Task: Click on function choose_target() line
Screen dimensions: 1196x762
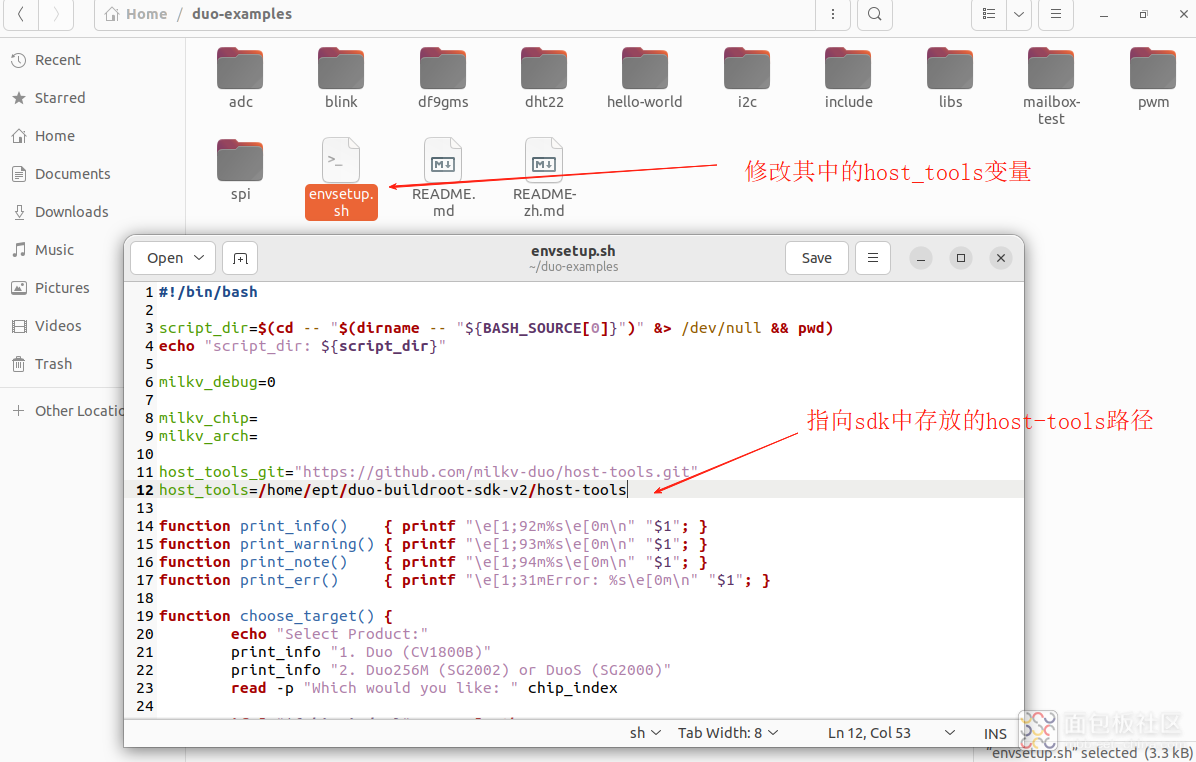Action: pyautogui.click(x=275, y=616)
